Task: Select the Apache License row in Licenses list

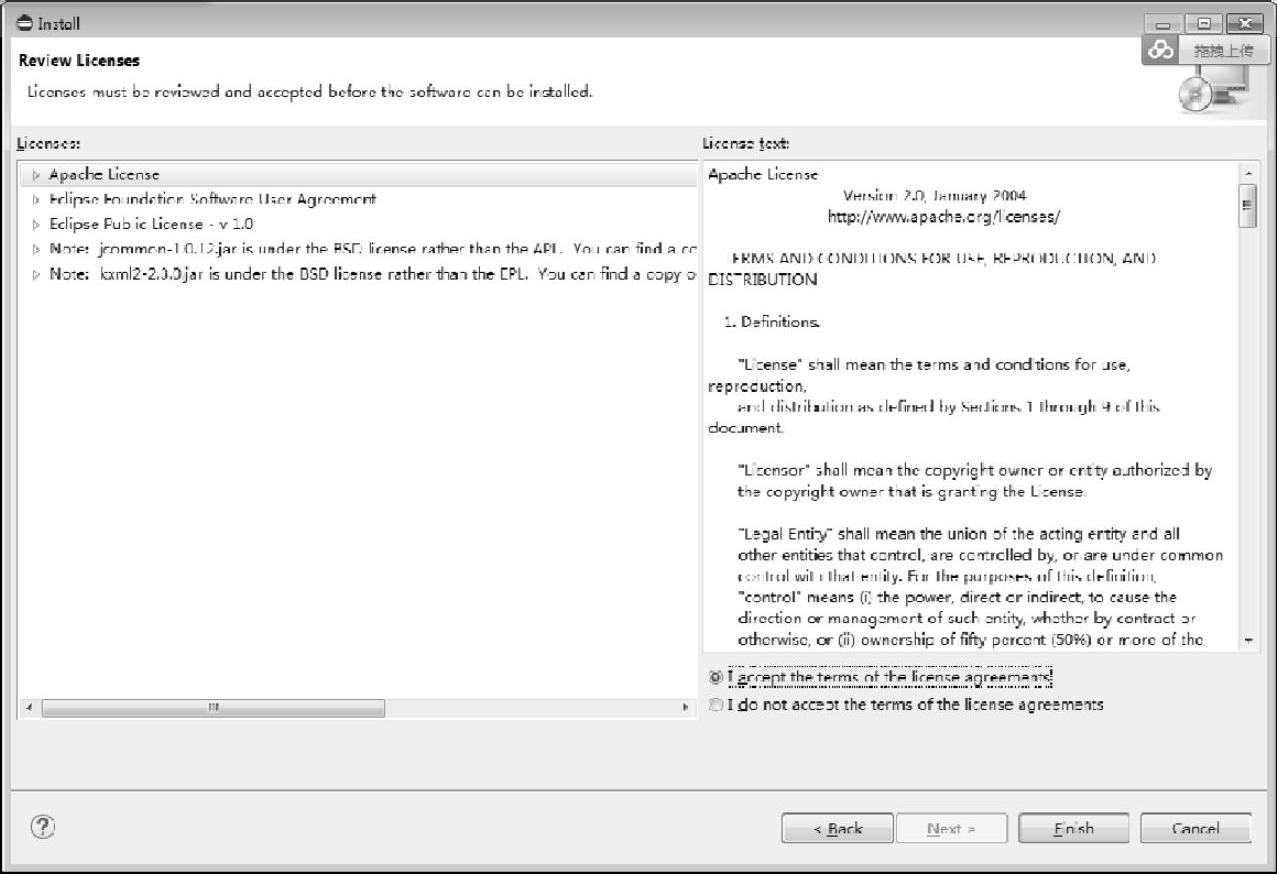Action: (357, 175)
